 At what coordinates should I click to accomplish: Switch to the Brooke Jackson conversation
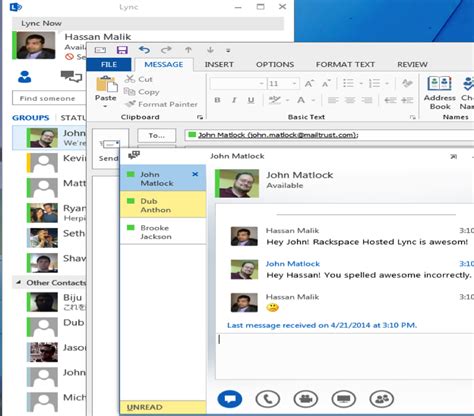pyautogui.click(x=163, y=232)
